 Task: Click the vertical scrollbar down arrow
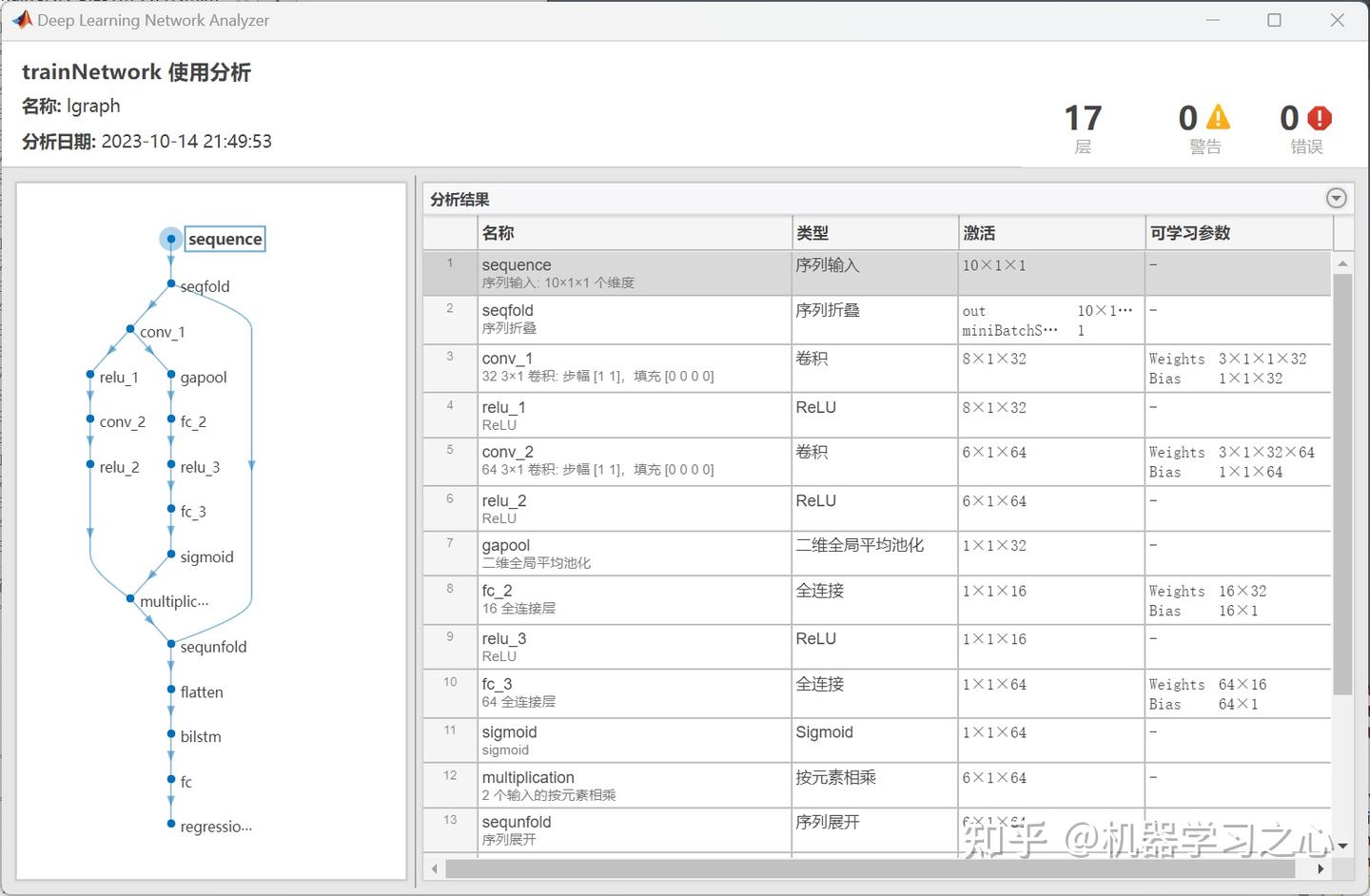tap(1342, 845)
